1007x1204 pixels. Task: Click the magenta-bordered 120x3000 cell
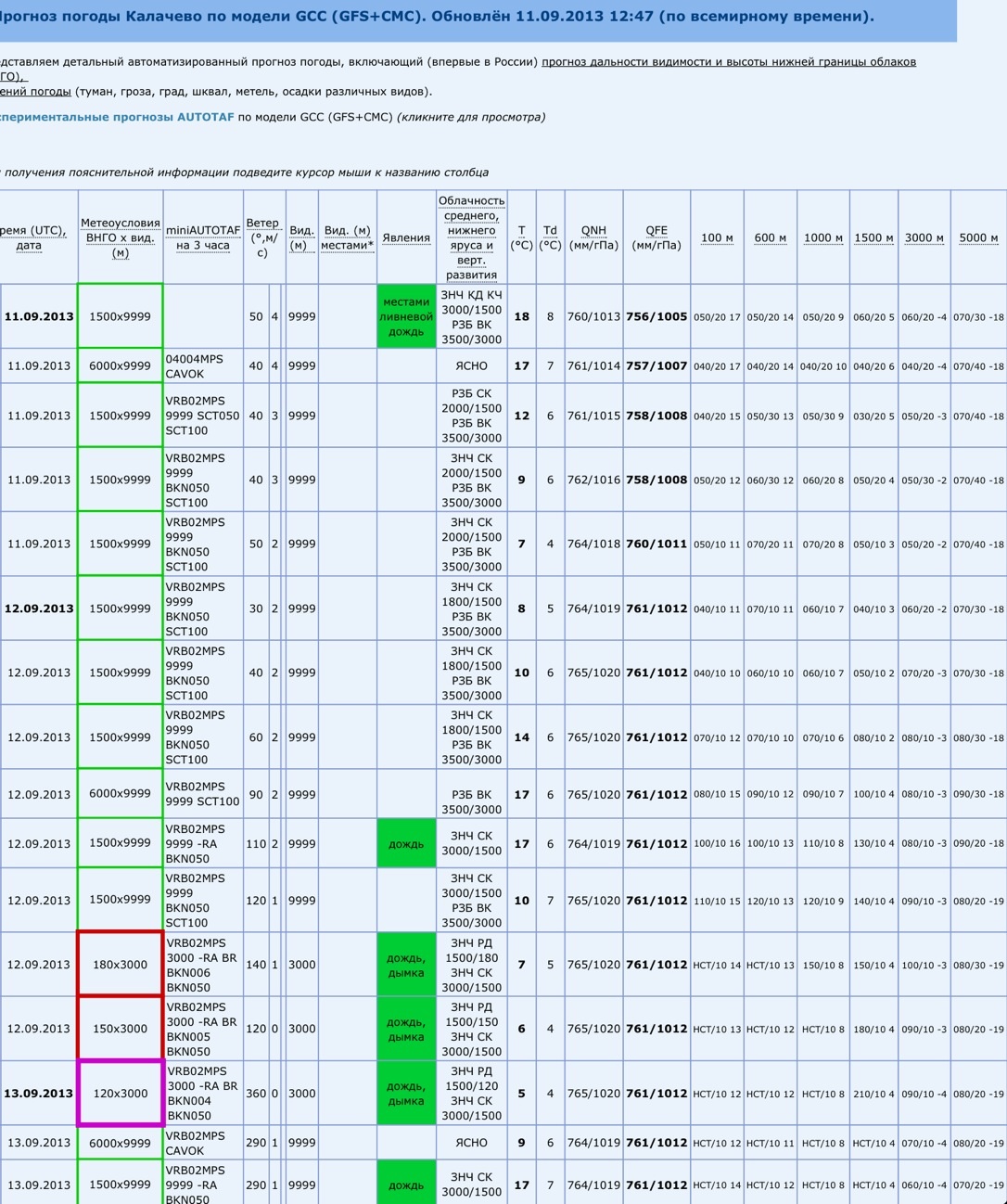121,1094
